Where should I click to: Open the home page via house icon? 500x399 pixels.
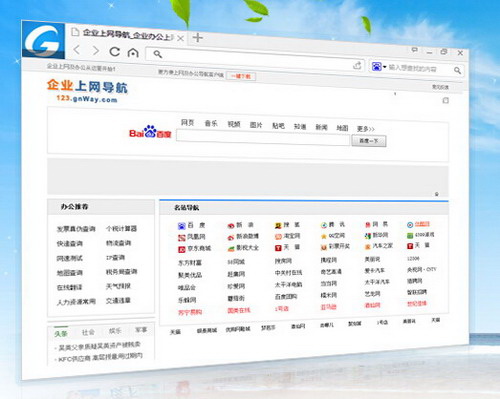[133, 52]
